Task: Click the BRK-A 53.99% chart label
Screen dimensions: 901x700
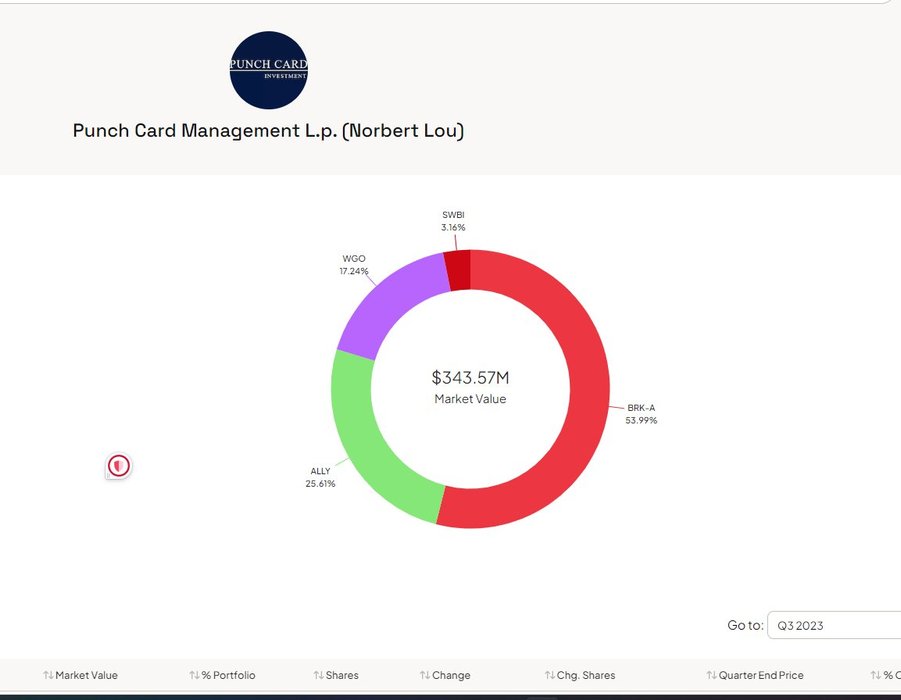Action: point(641,414)
